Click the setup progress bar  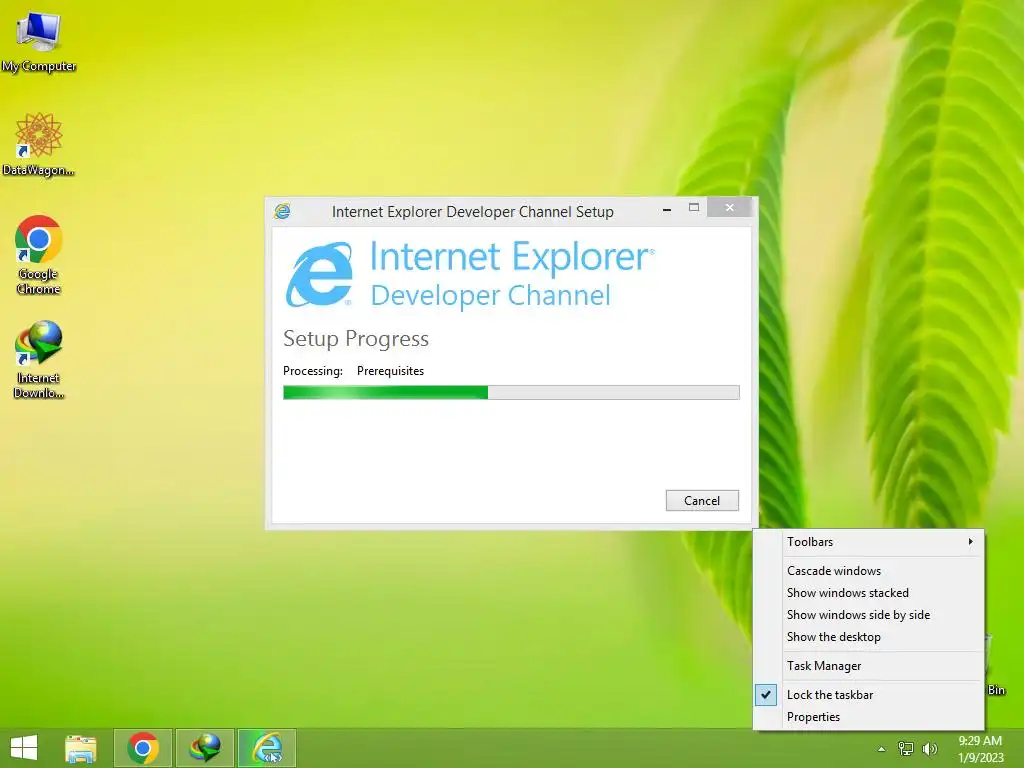[511, 392]
